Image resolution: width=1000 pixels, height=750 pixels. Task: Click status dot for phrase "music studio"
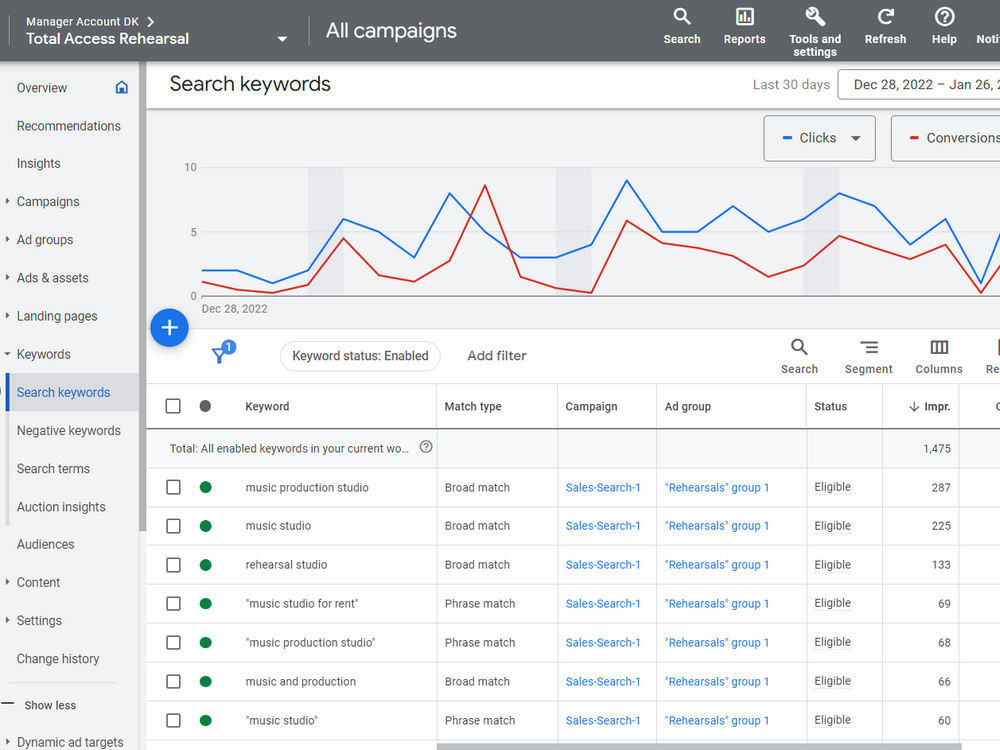205,720
